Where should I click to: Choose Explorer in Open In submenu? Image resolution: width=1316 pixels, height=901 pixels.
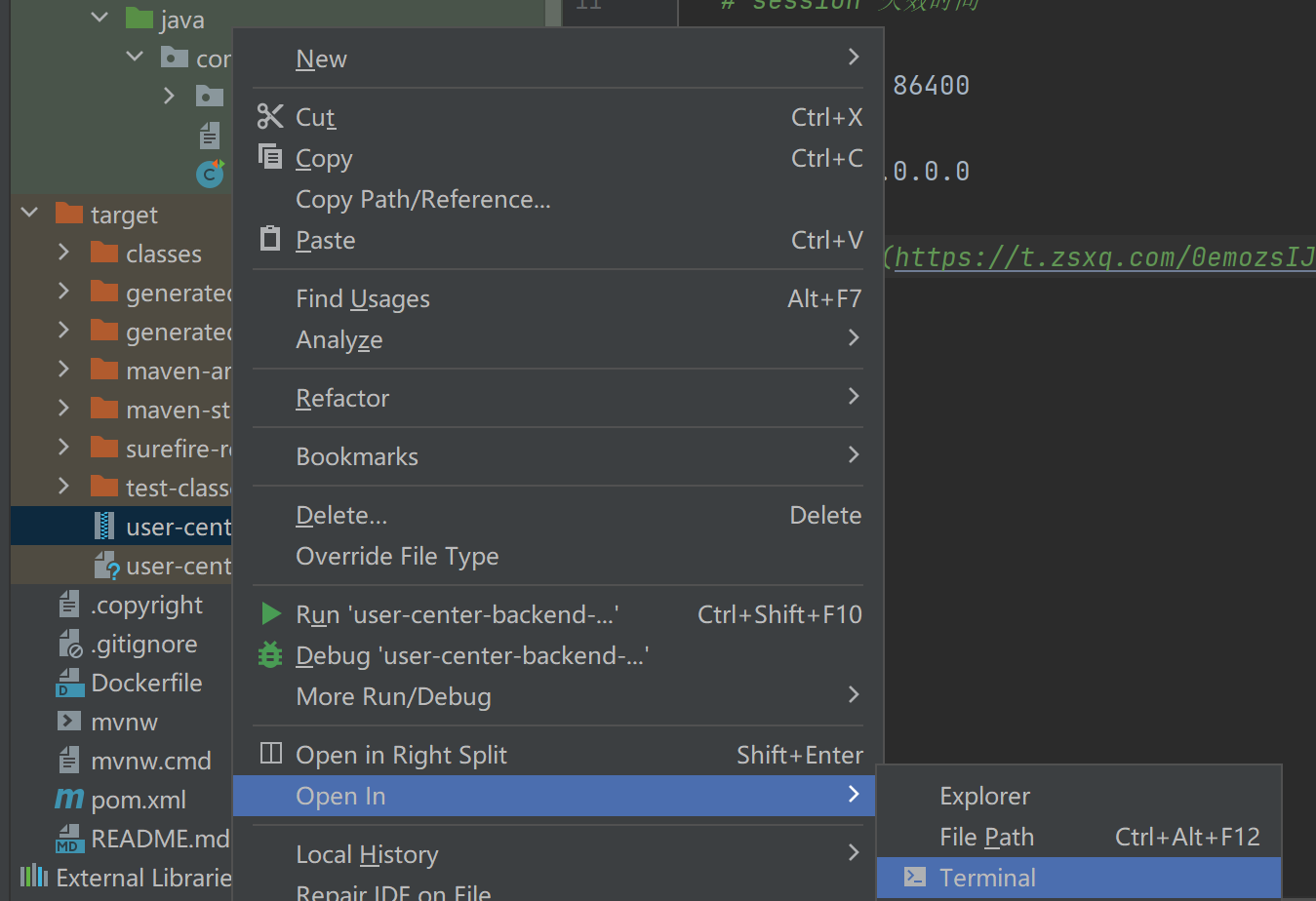(x=984, y=796)
